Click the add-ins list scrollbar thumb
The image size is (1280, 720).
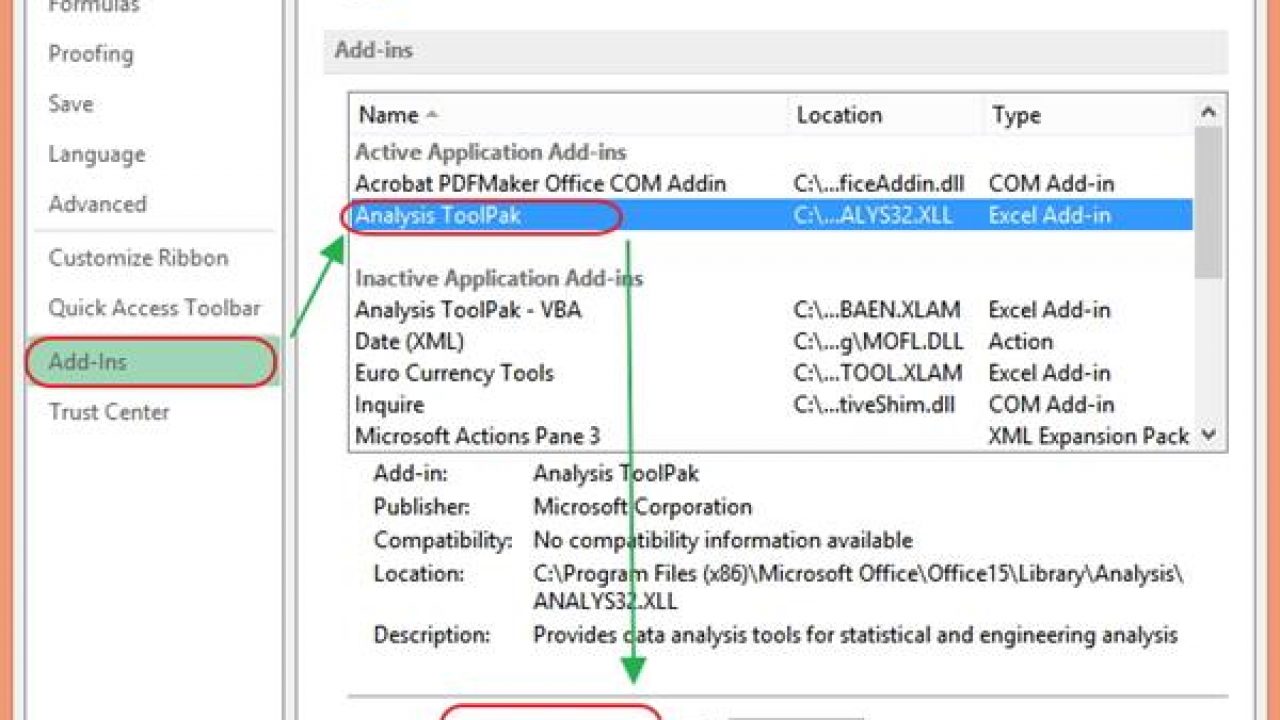1210,202
